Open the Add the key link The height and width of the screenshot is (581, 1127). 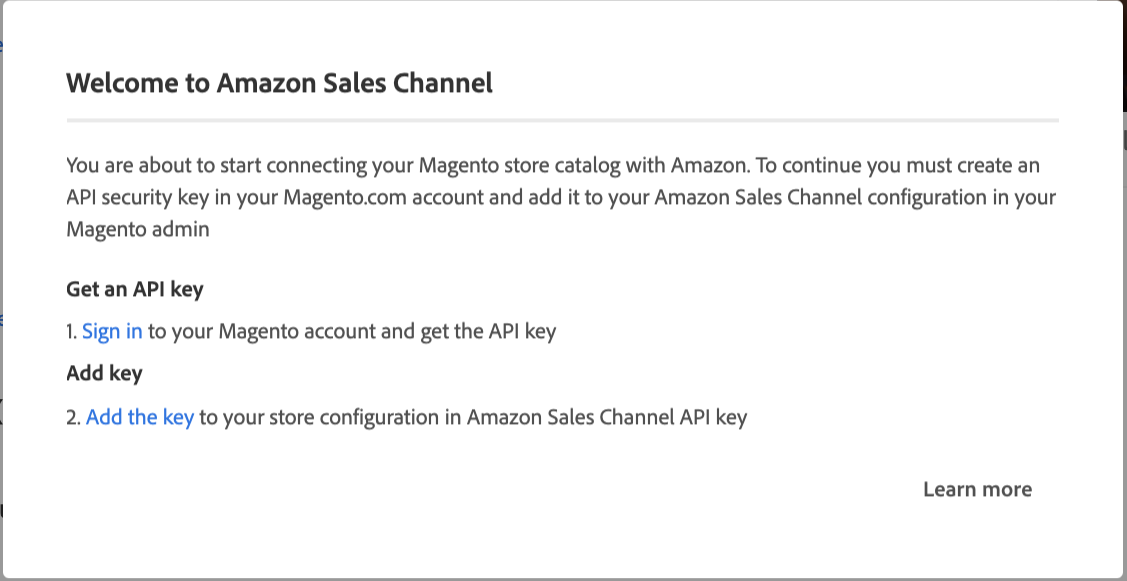139,418
